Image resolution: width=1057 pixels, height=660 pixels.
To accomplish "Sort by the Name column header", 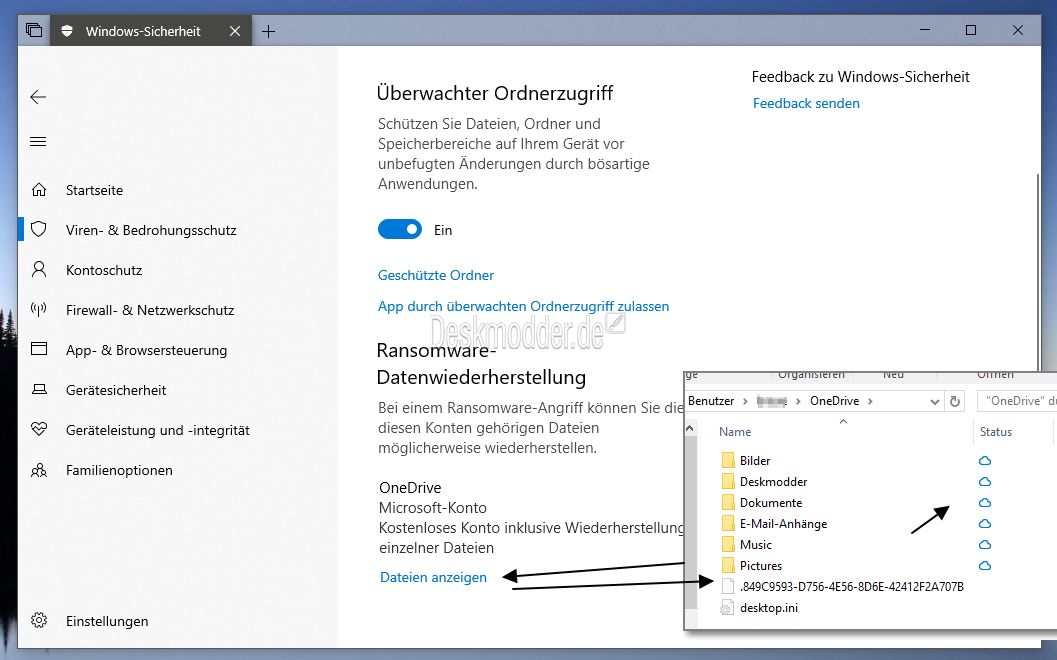I will pos(735,431).
